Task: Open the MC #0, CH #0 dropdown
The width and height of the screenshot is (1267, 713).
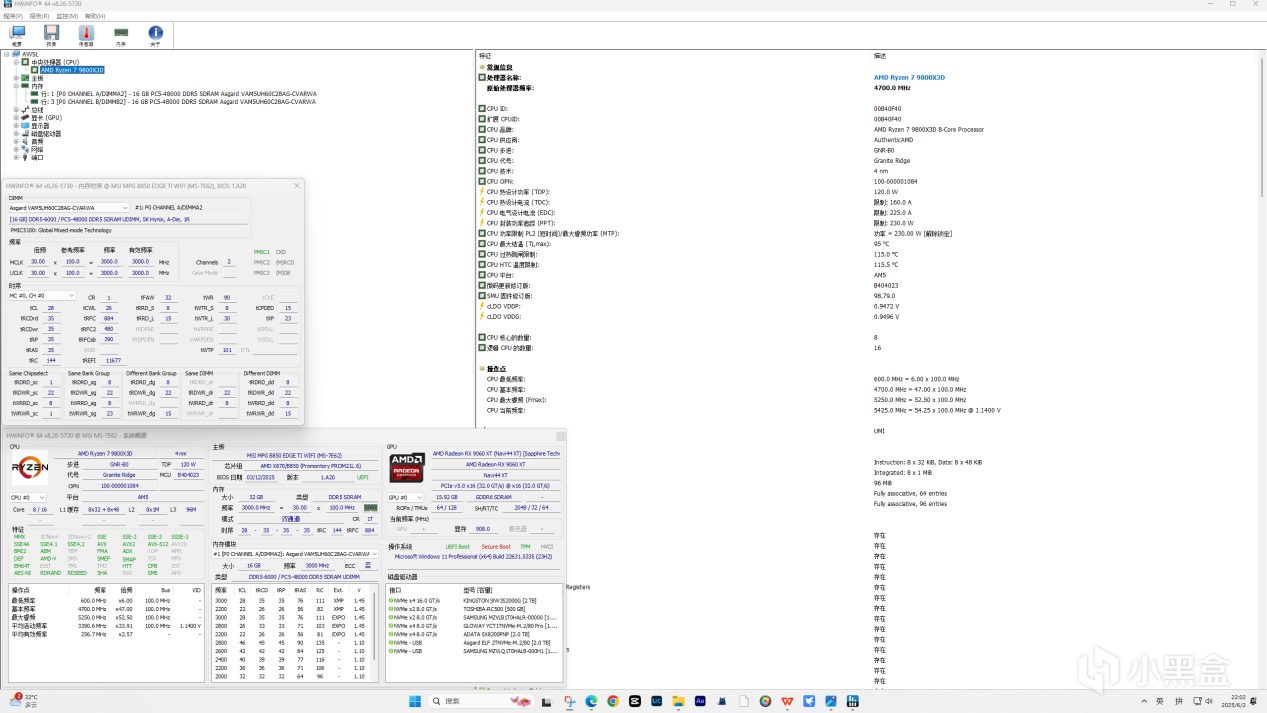Action: tap(42, 296)
